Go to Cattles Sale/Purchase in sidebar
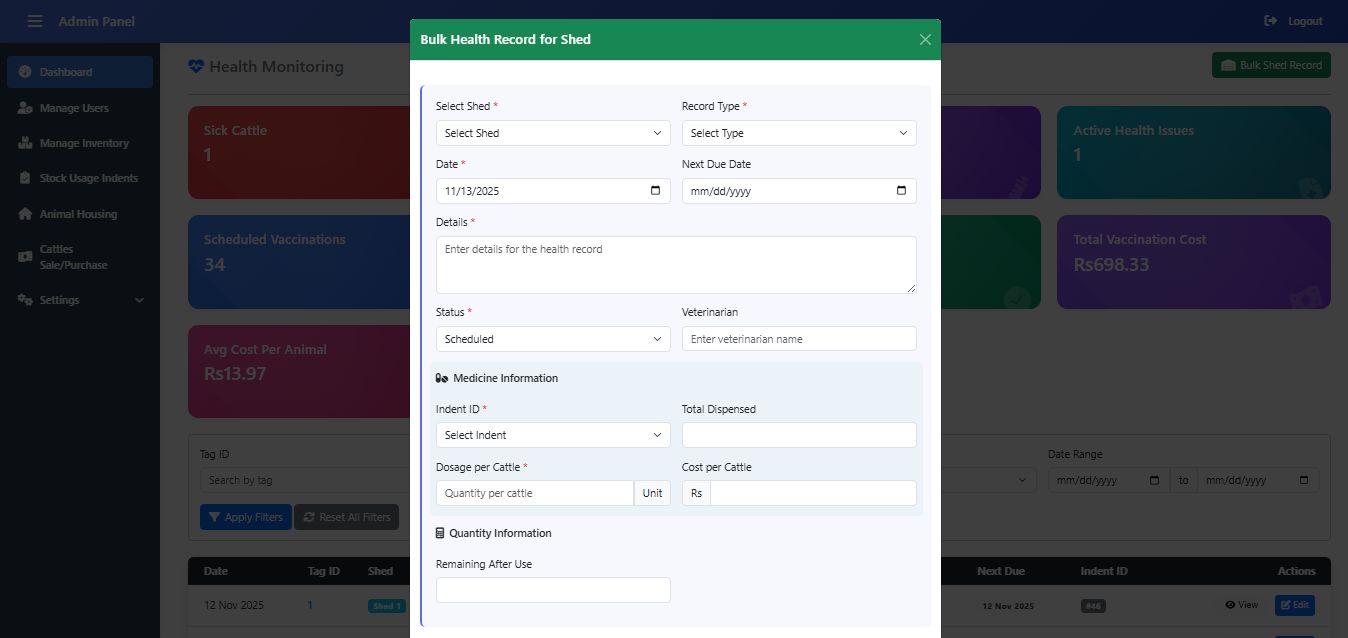 73,257
